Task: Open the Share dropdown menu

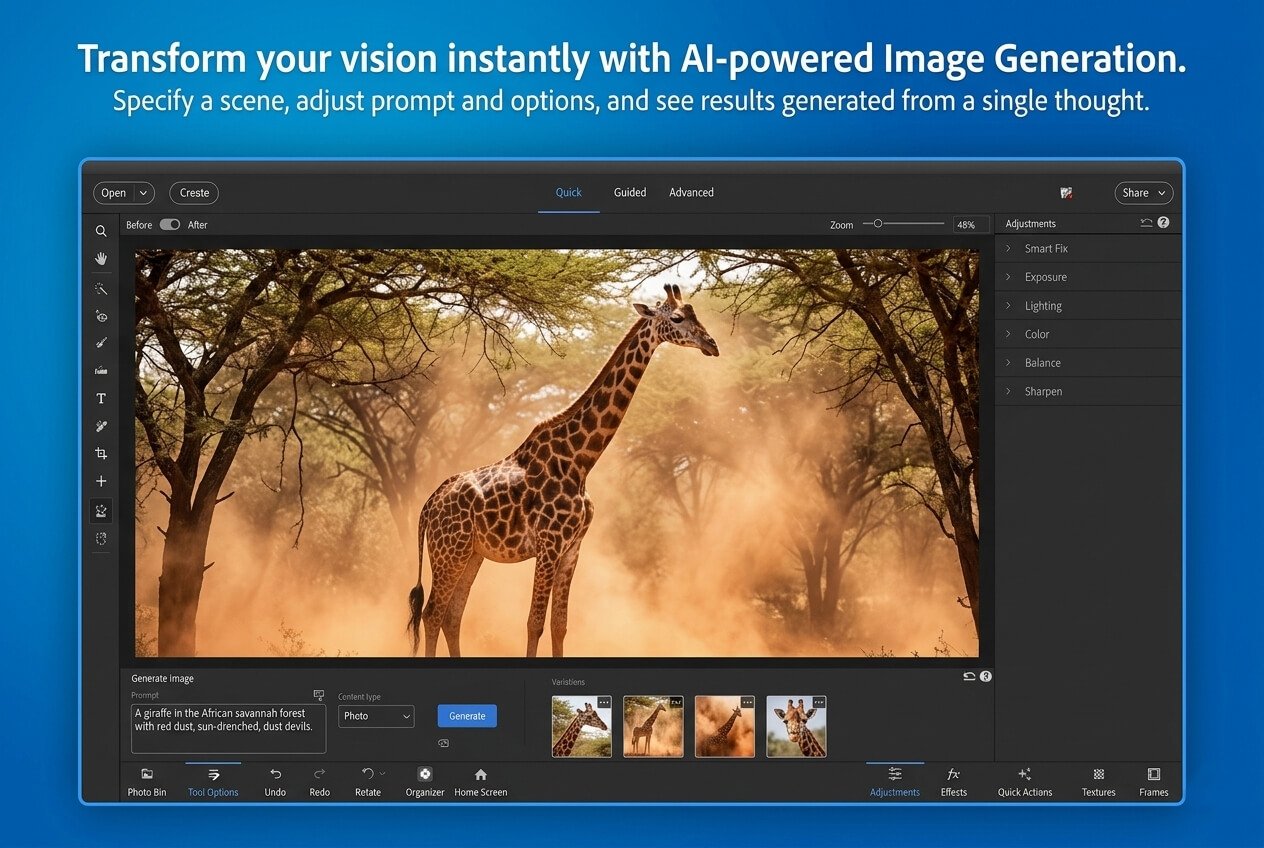Action: click(x=1143, y=192)
